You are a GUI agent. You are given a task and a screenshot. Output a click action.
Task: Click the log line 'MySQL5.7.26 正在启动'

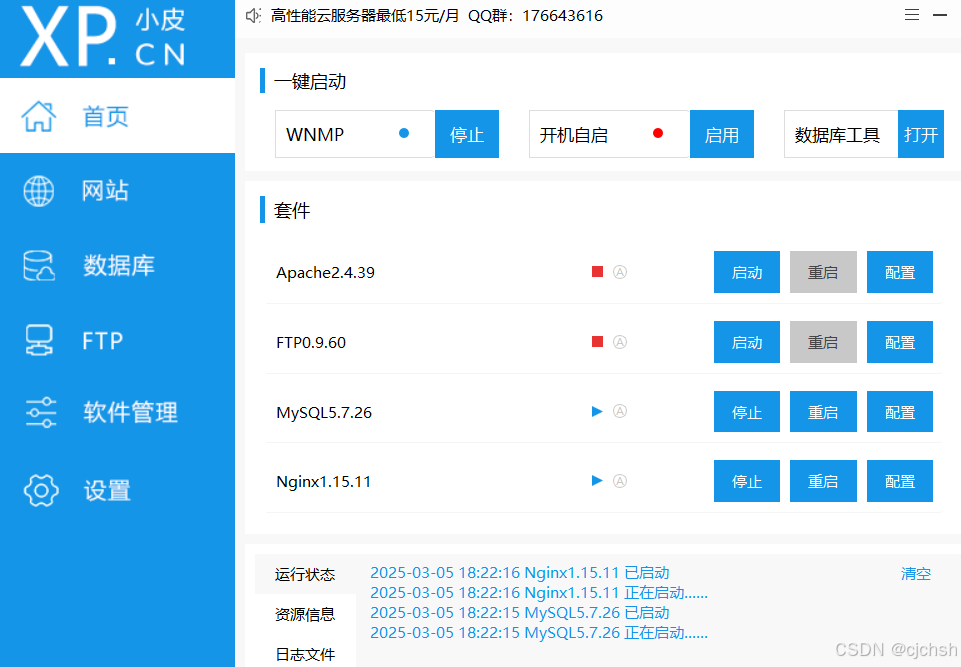539,633
